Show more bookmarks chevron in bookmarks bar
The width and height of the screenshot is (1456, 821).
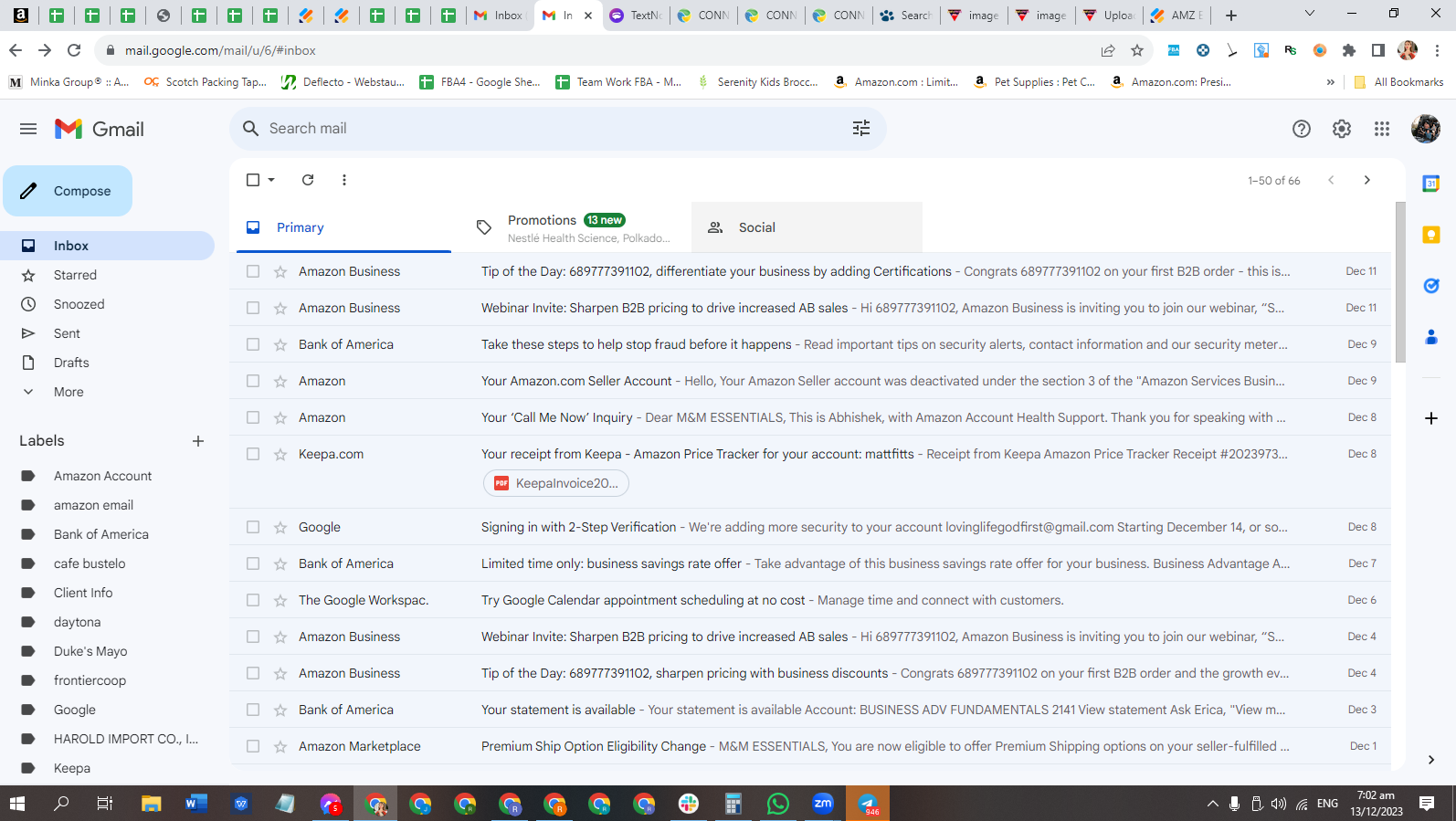[x=1330, y=82]
